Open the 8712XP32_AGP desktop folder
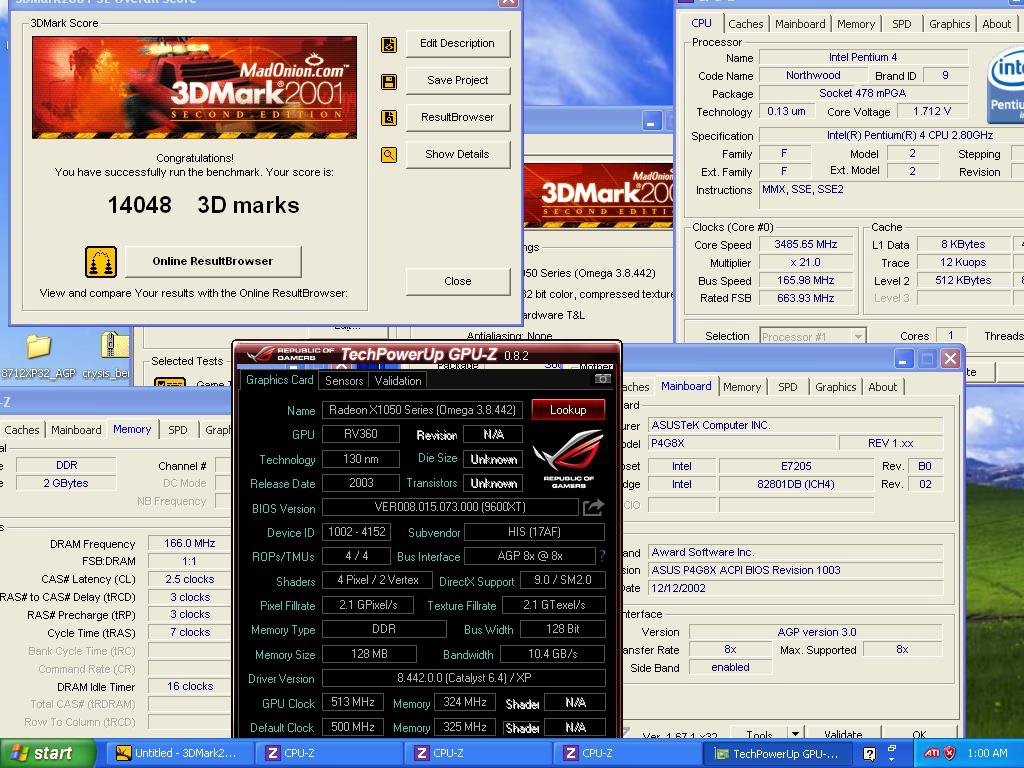 pos(38,348)
